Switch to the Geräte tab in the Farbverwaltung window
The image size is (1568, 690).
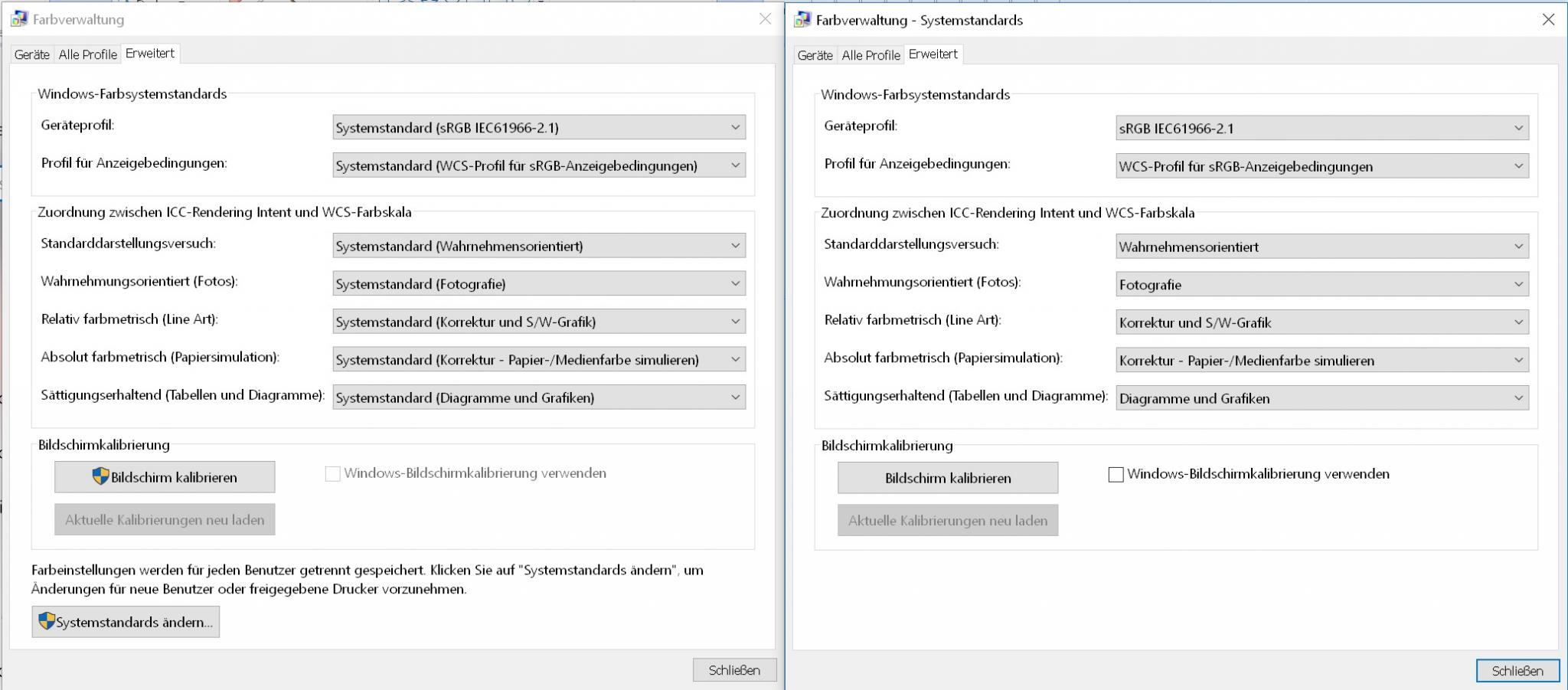(32, 54)
